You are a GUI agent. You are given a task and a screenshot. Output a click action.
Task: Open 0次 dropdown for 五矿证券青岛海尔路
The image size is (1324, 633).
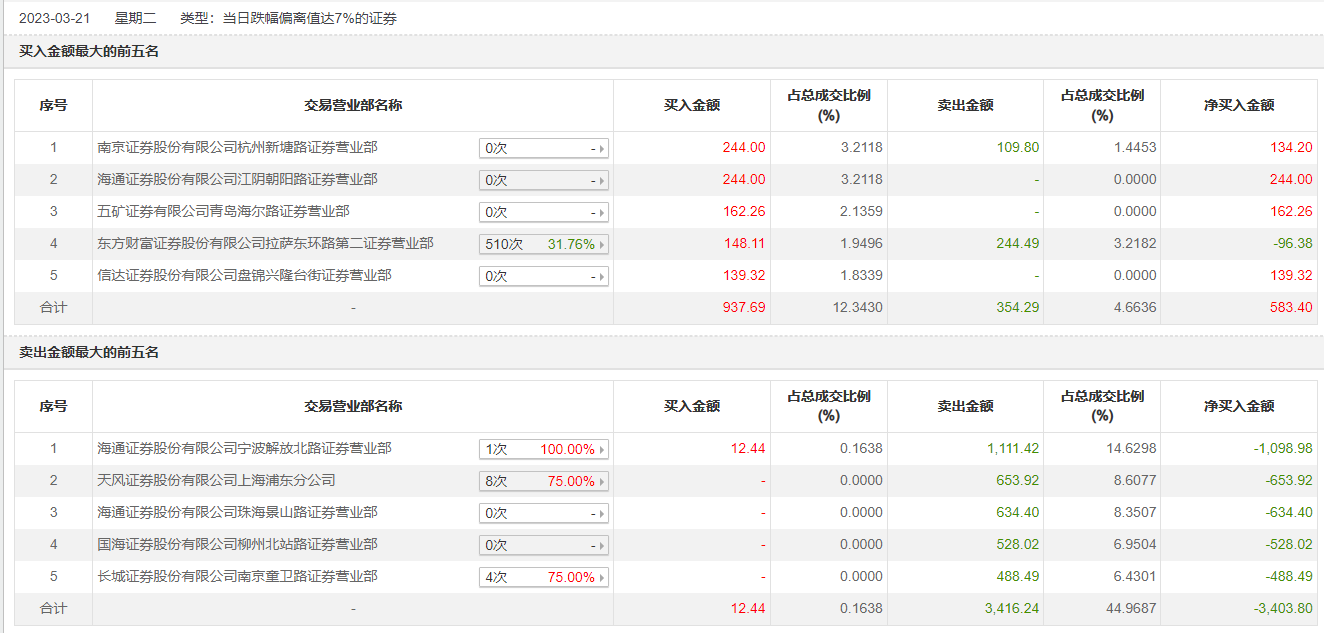[544, 213]
